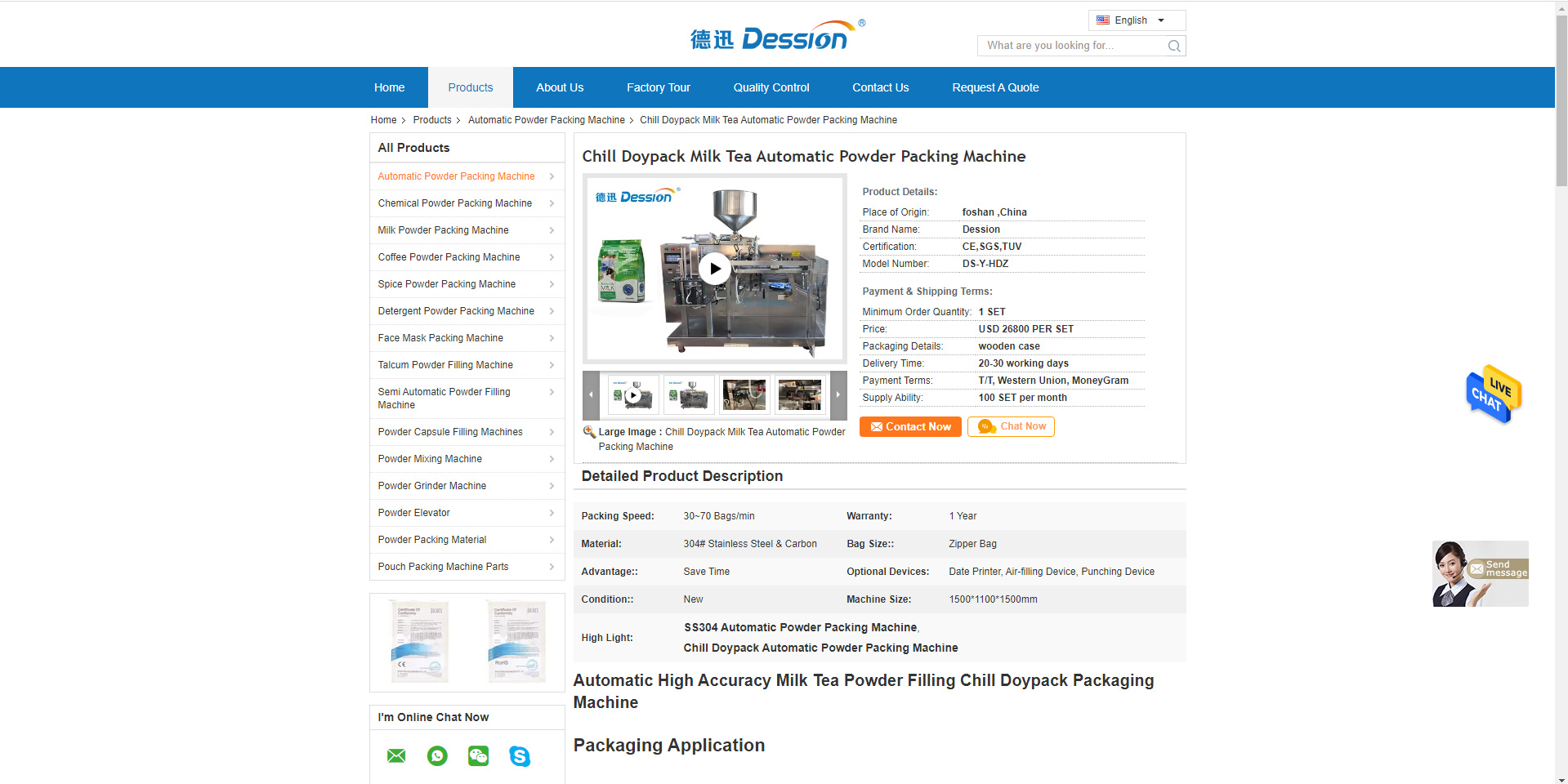
Task: Click the Home breadcrumb link
Action: pyautogui.click(x=383, y=120)
